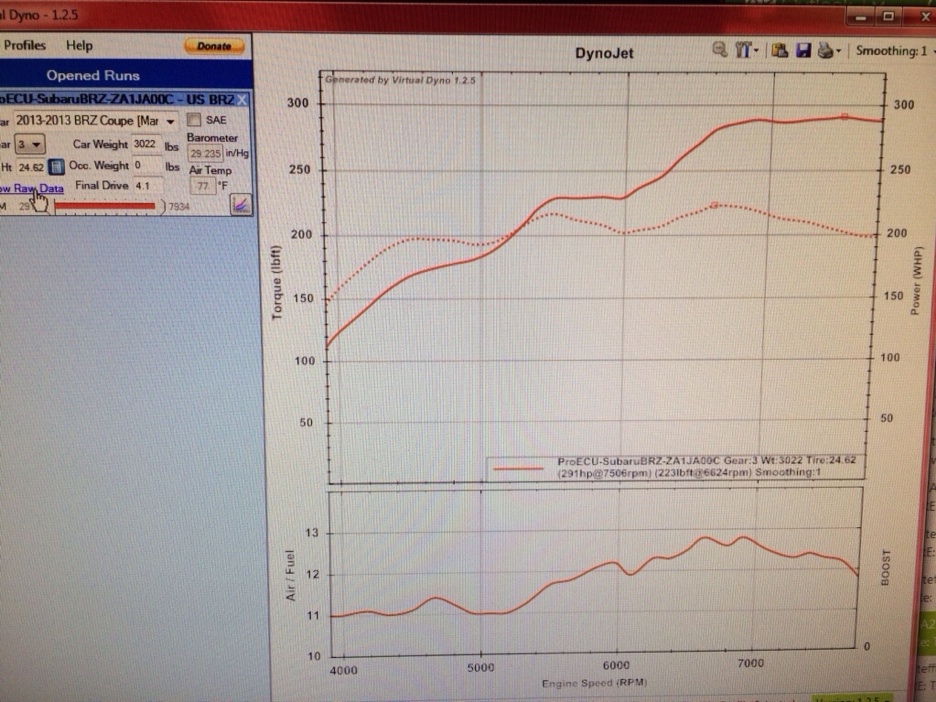936x702 pixels.
Task: Click the zoom out magnifier icon
Action: [721, 50]
